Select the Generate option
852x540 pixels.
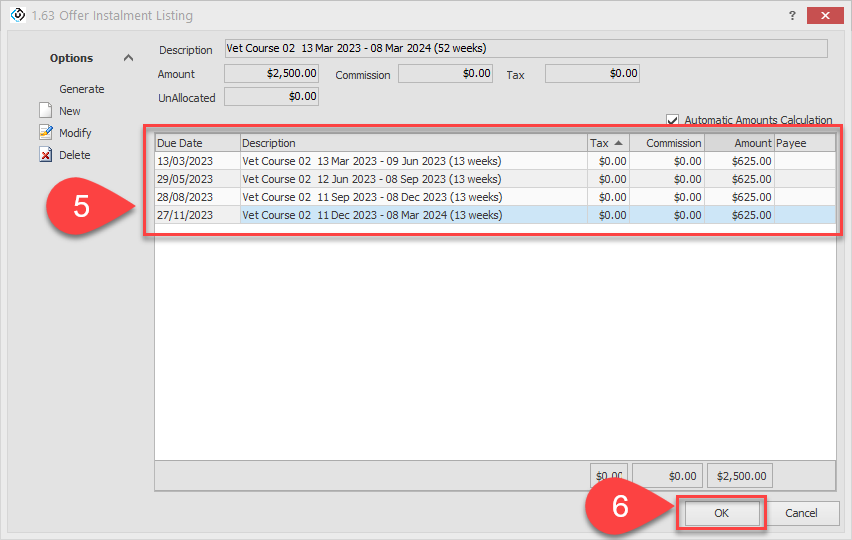click(x=81, y=89)
